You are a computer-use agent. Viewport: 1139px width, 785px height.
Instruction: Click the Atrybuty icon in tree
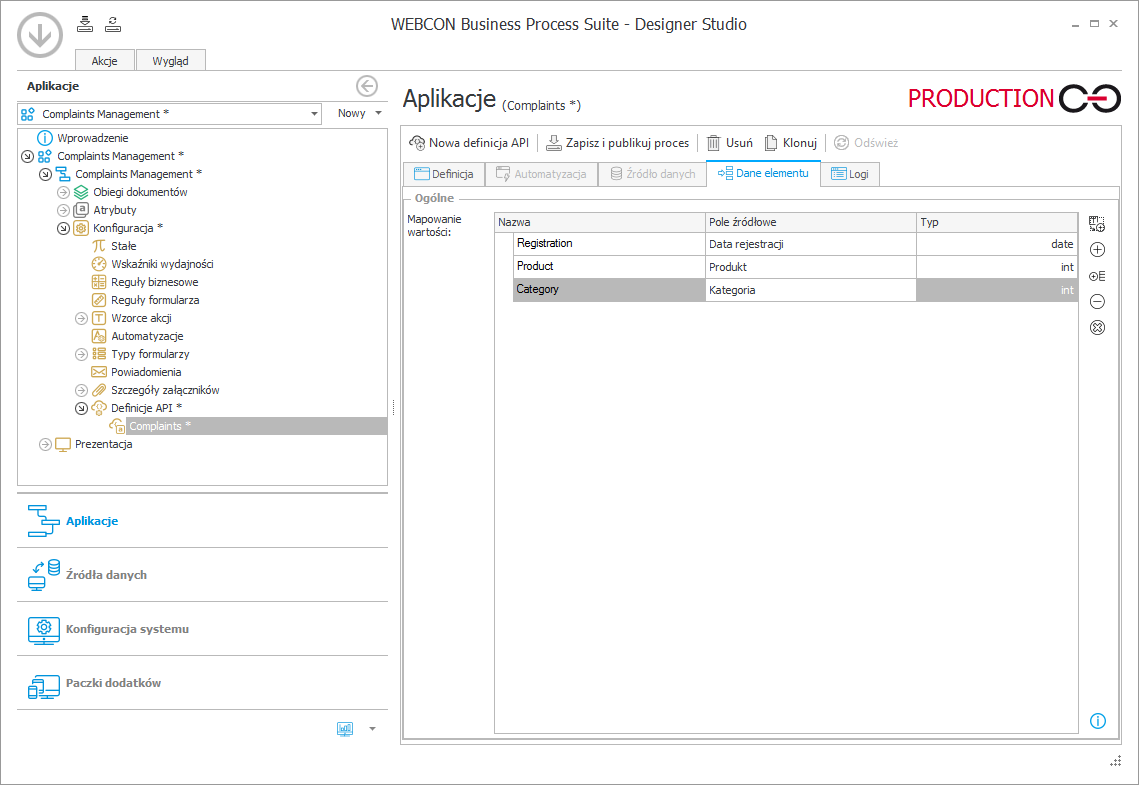coord(81,210)
